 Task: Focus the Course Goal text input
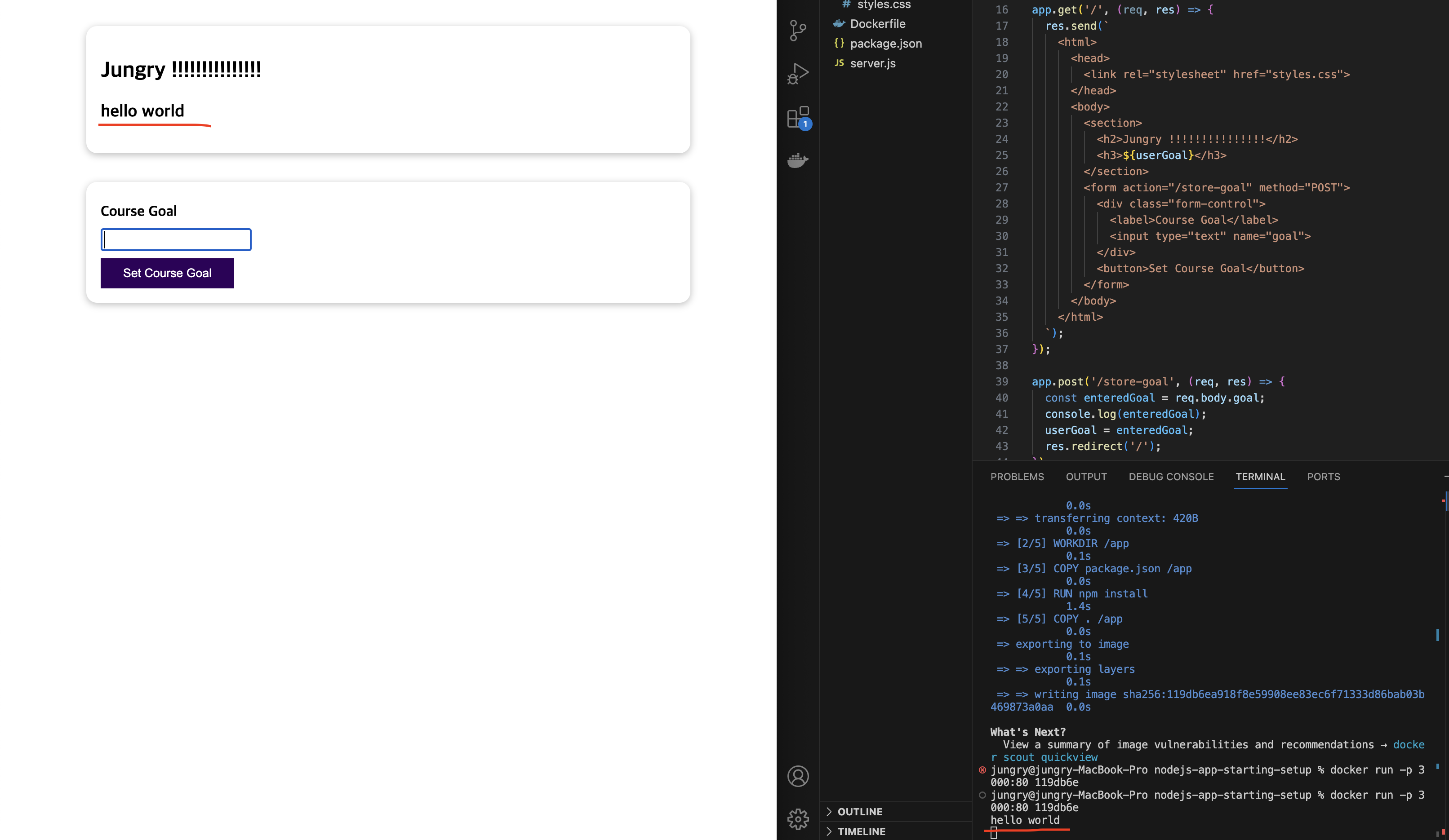coord(176,239)
